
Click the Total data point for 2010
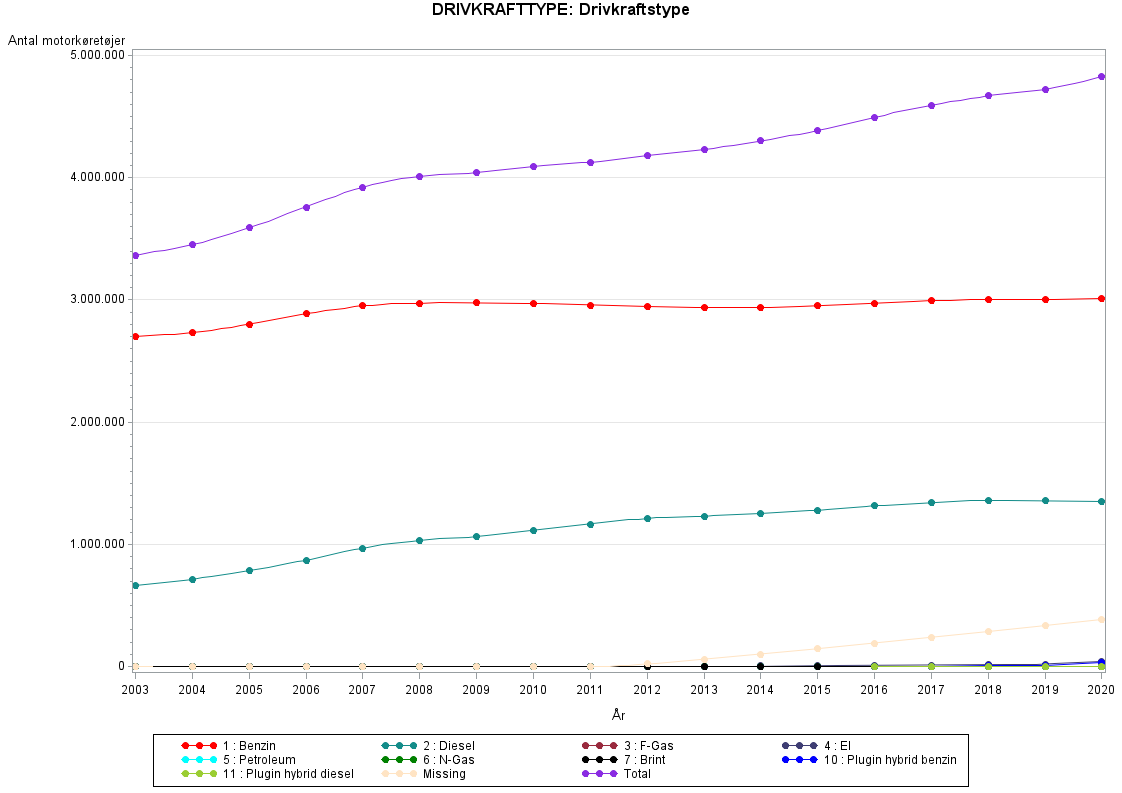(x=533, y=166)
